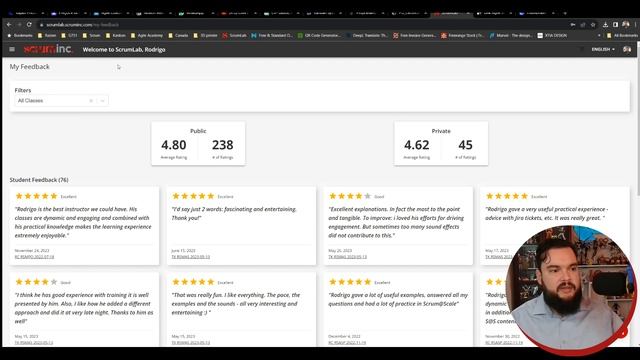Open a new browser tab with plus
The image size is (640, 360).
(565, 13)
